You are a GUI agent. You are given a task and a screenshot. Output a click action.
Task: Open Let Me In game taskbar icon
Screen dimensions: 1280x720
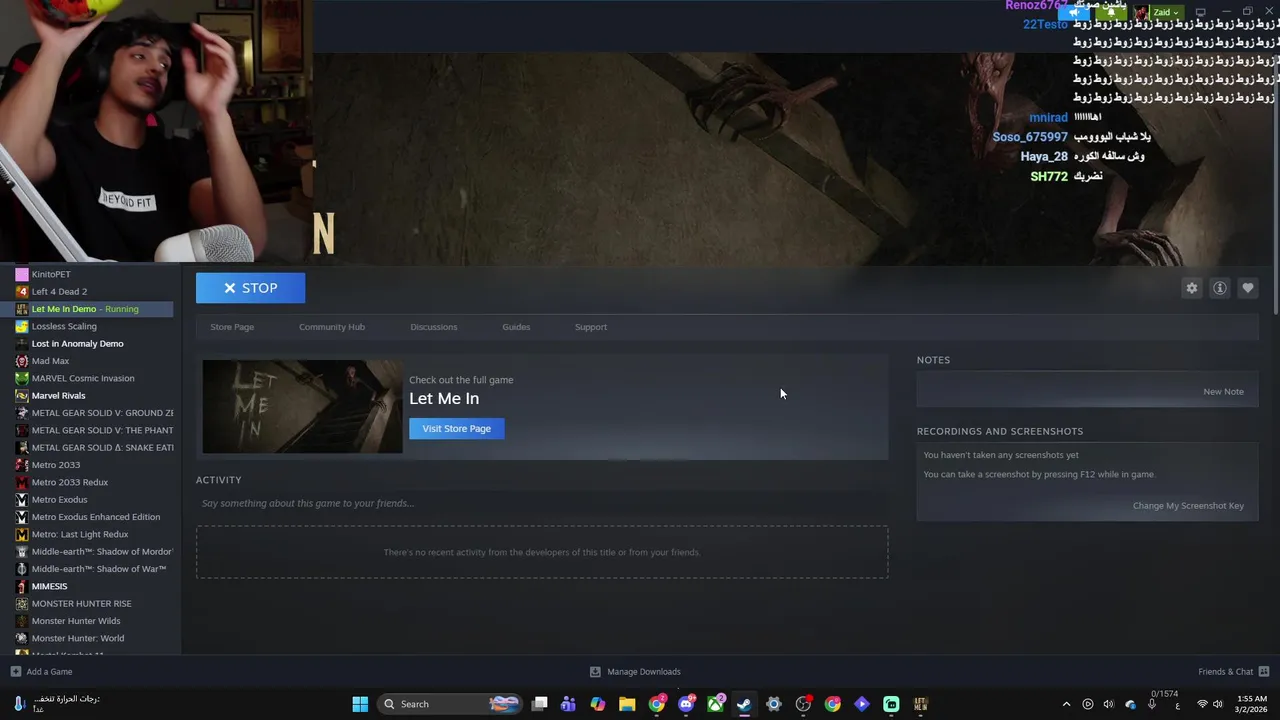(x=921, y=704)
